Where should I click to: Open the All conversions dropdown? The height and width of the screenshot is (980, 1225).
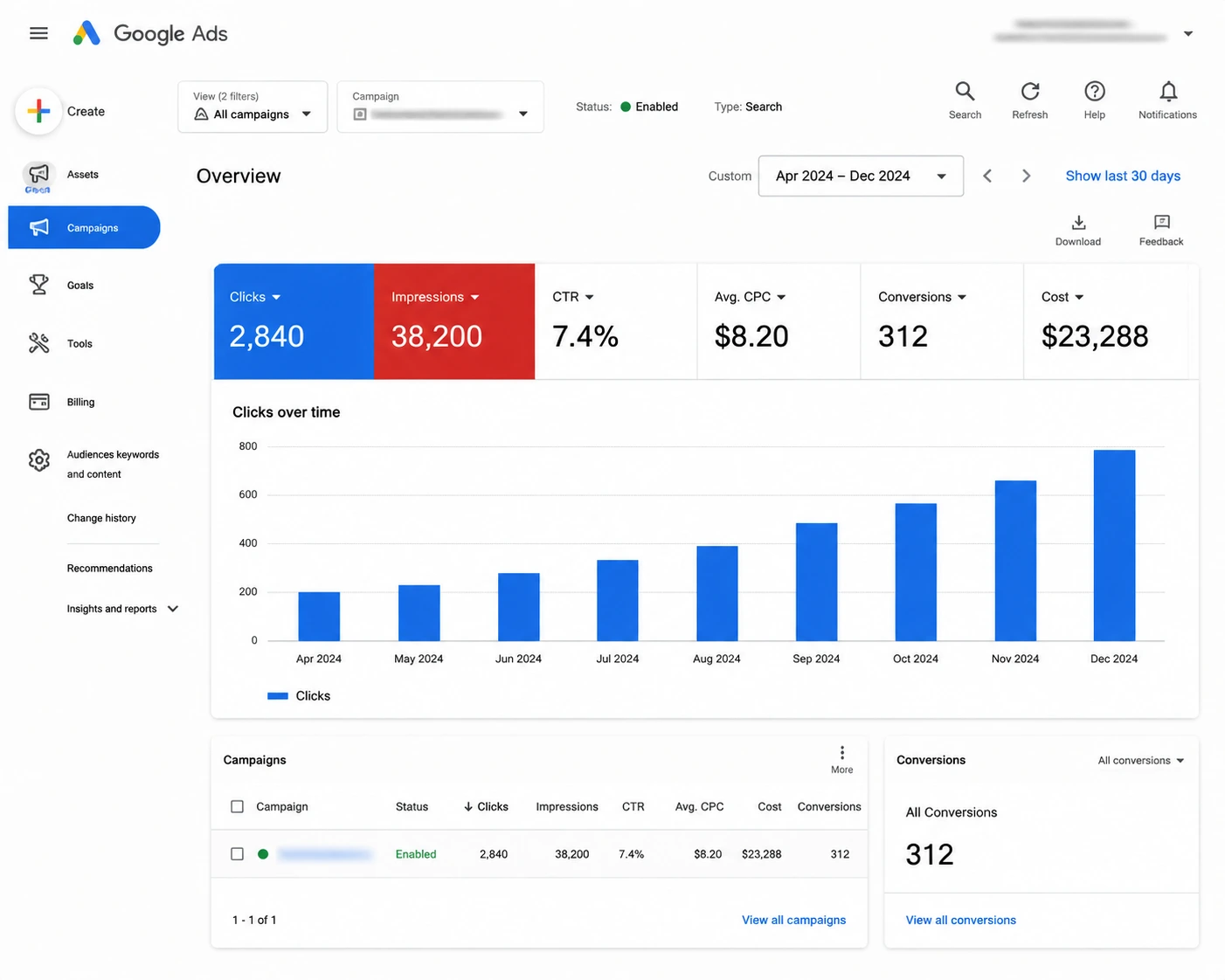(x=1141, y=761)
